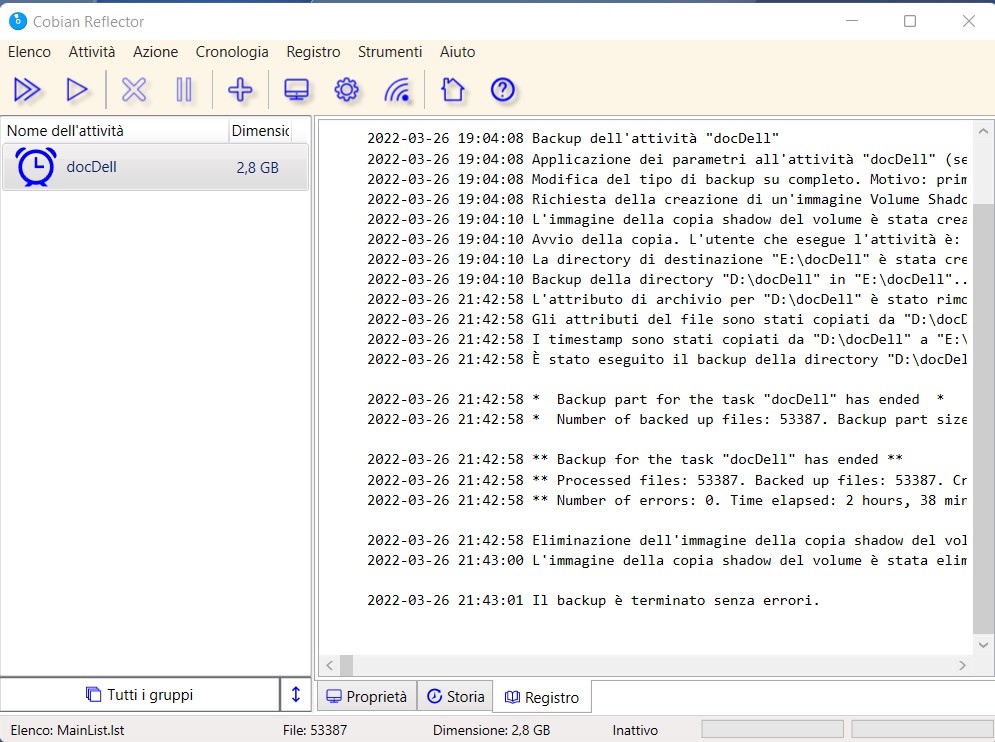This screenshot has height=742, width=995.
Task: Open the Registro menu
Action: [x=313, y=52]
